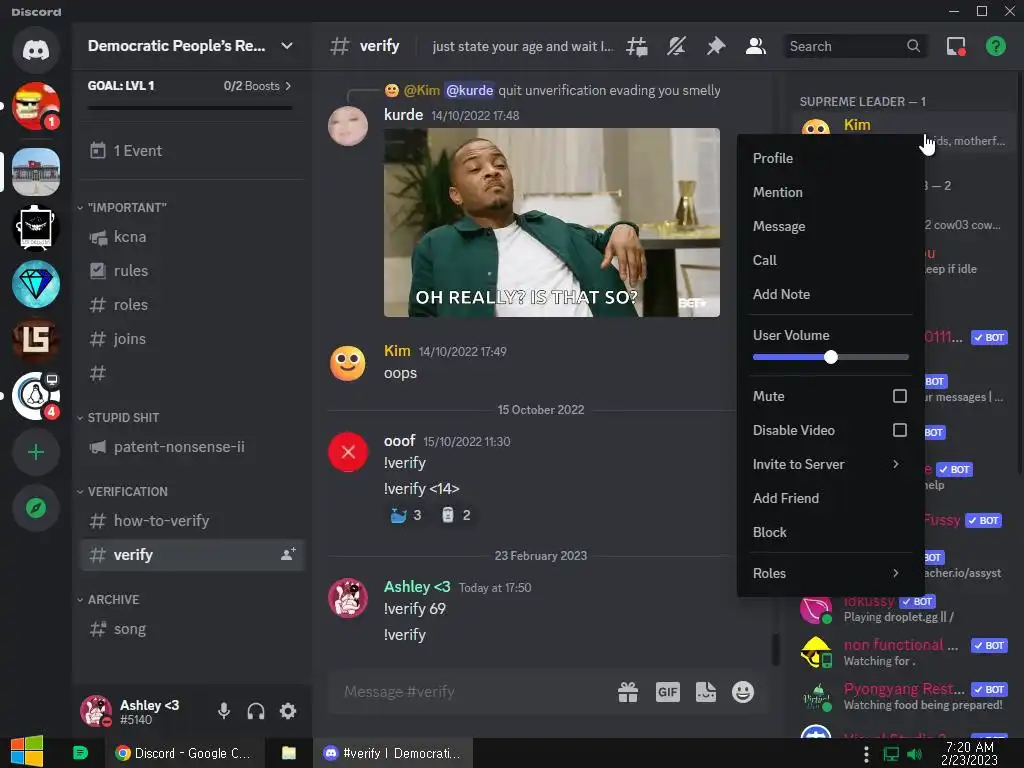The width and height of the screenshot is (1024, 768).
Task: Open Explore Discoverable Servers compass icon
Action: tap(36, 508)
